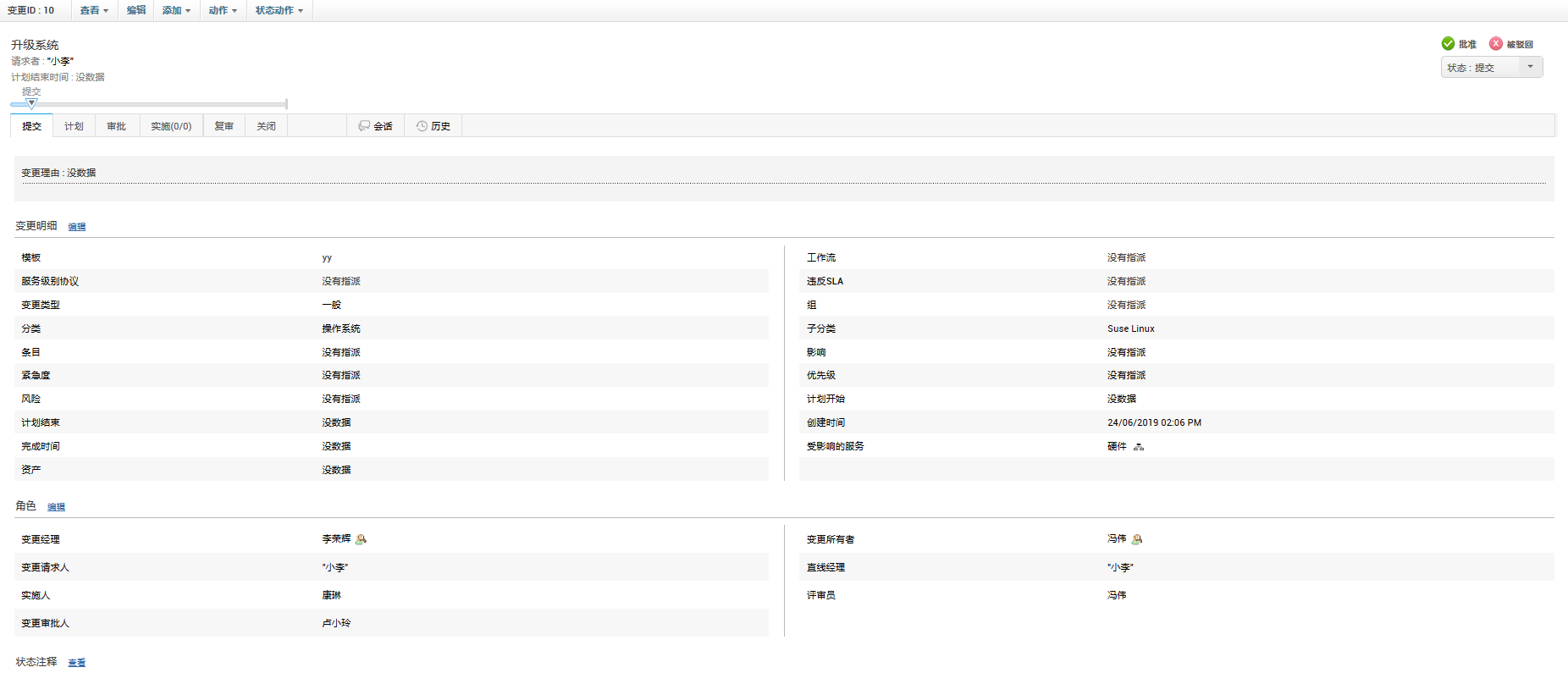Open the 实施(0/0) tab
Image resolution: width=1568 pixels, height=673 pixels.
[171, 126]
